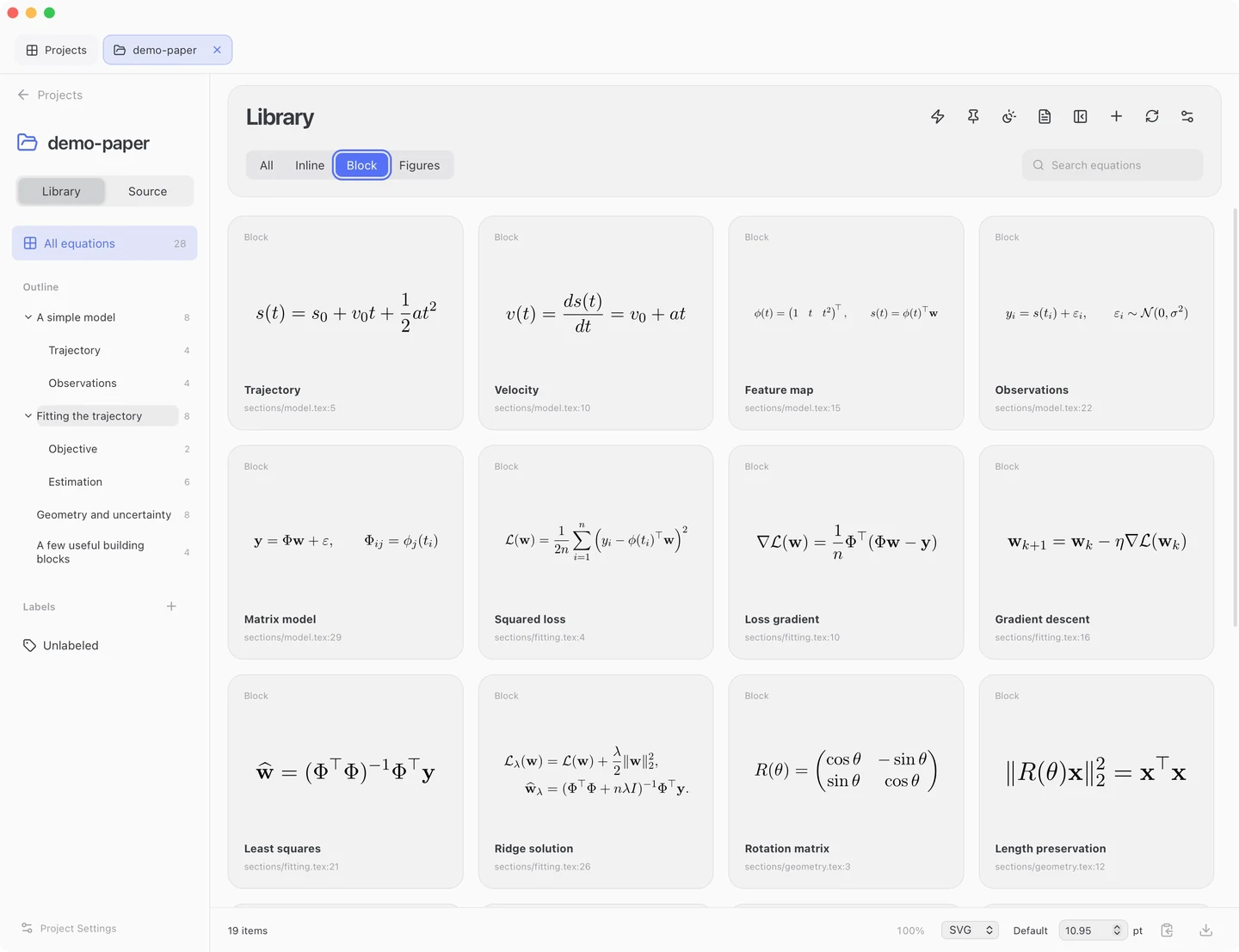Filter equations by Inline
The height and width of the screenshot is (952, 1239).
pyautogui.click(x=310, y=165)
